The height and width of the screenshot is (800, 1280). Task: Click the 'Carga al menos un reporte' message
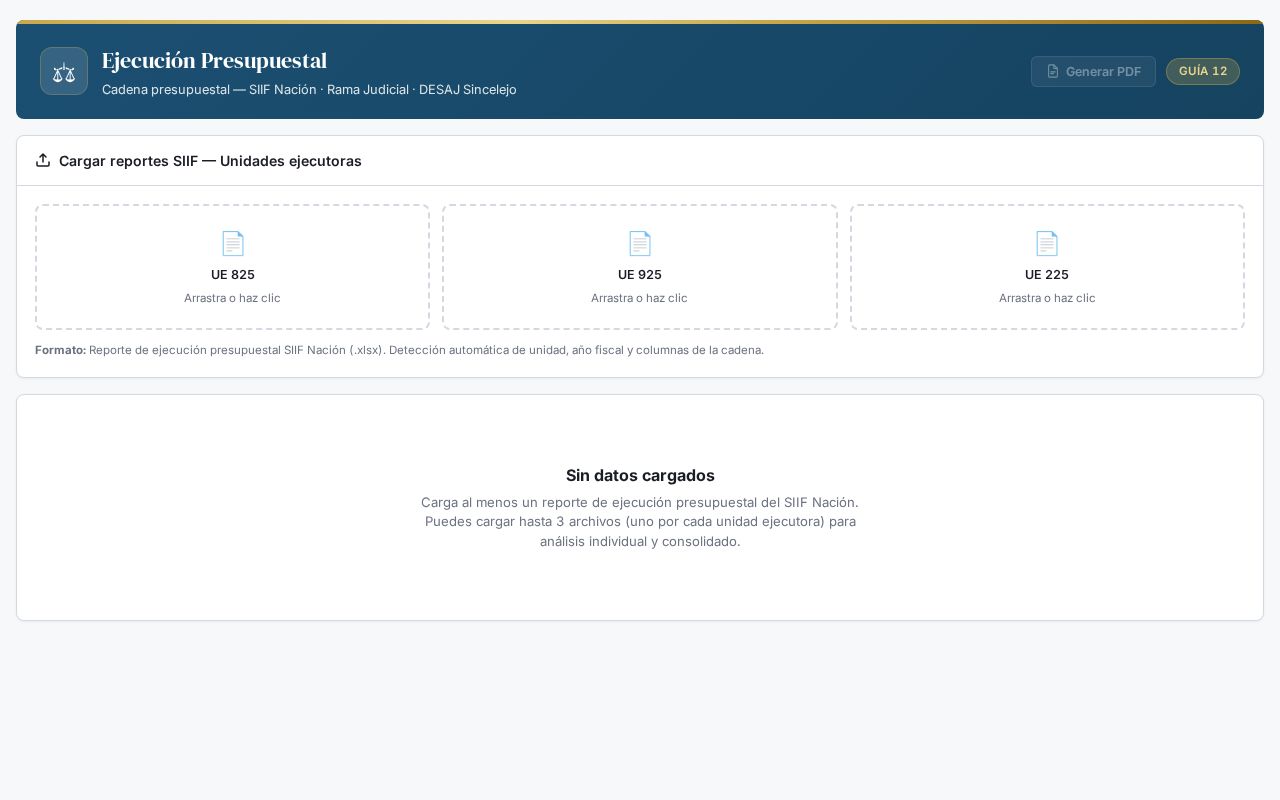point(640,521)
